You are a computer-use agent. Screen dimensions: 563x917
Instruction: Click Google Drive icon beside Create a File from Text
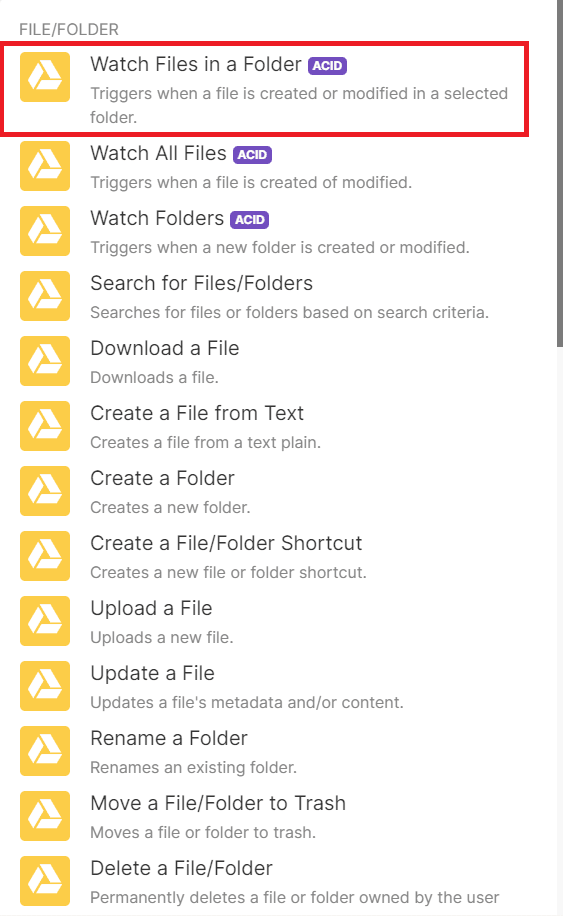[45, 426]
